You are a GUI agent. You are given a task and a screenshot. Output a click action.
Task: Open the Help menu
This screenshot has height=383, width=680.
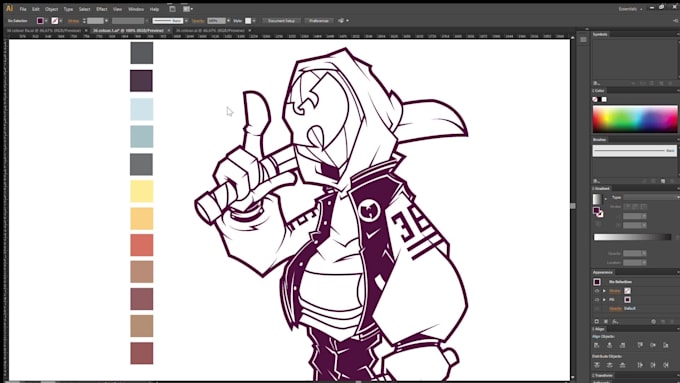(154, 9)
